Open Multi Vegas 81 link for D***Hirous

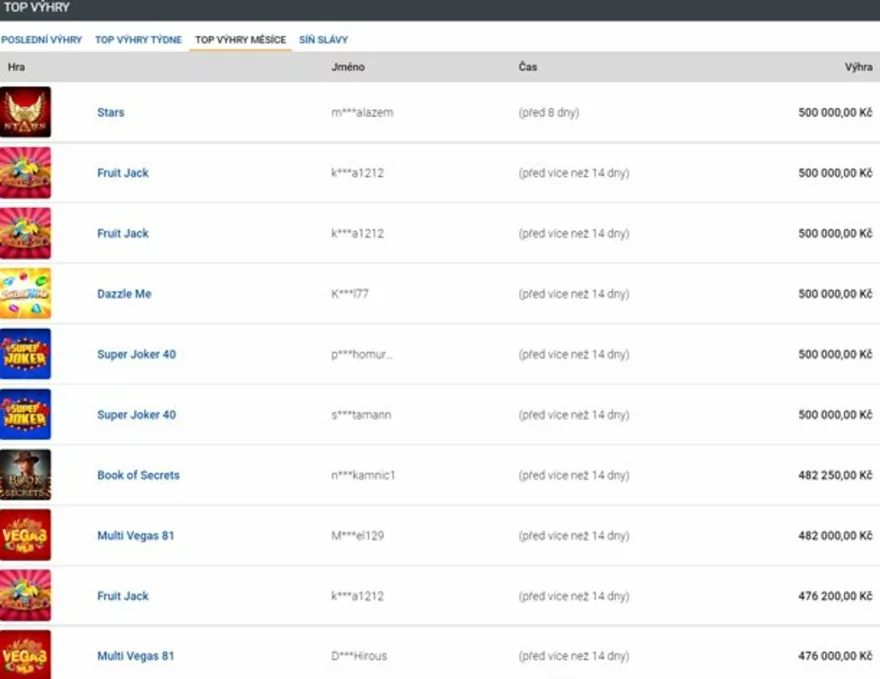point(136,656)
